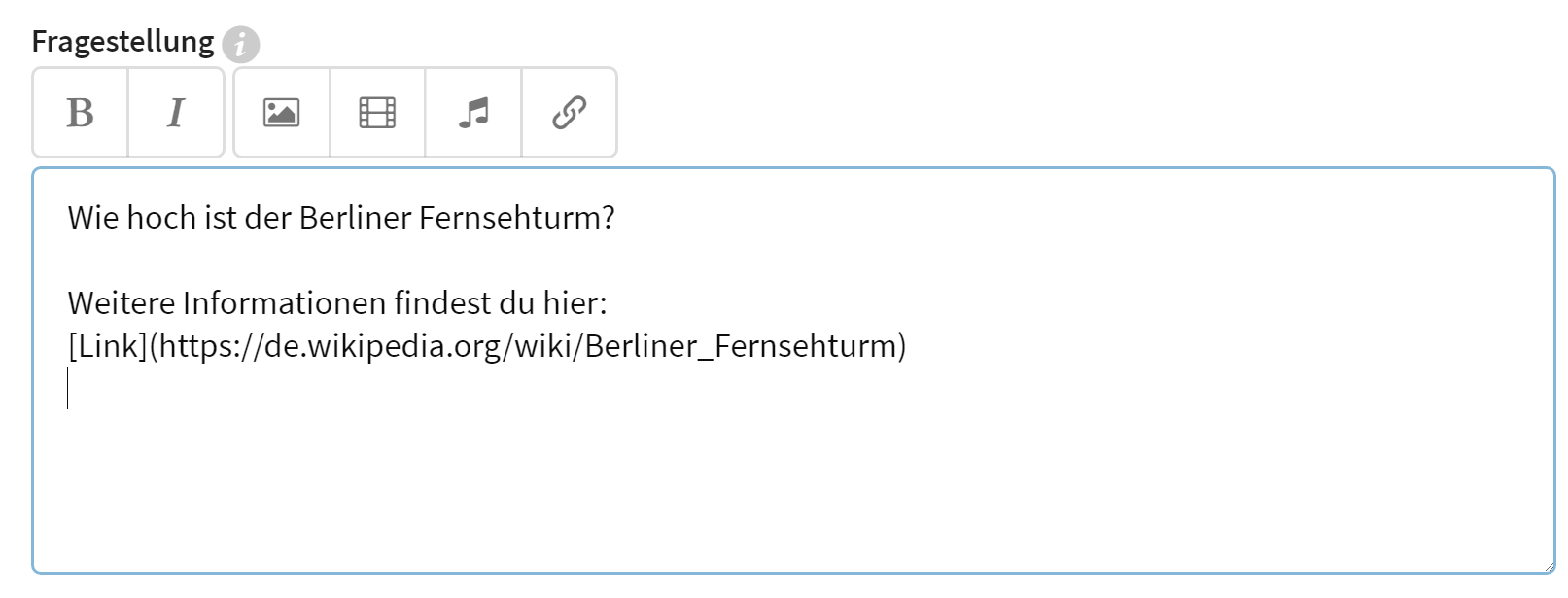Insert audio via the music note icon
Screen dimensions: 1568x598
coord(473,113)
